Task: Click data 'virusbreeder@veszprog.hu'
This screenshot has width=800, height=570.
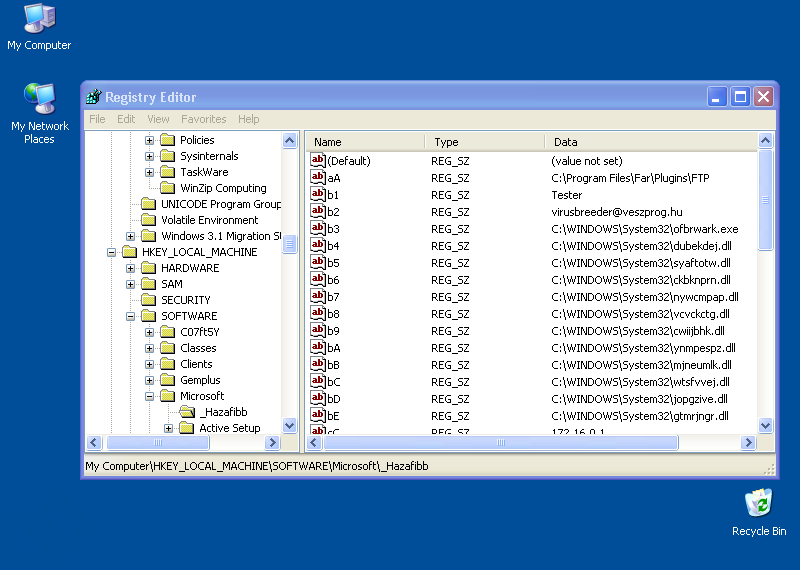Action: [x=616, y=212]
